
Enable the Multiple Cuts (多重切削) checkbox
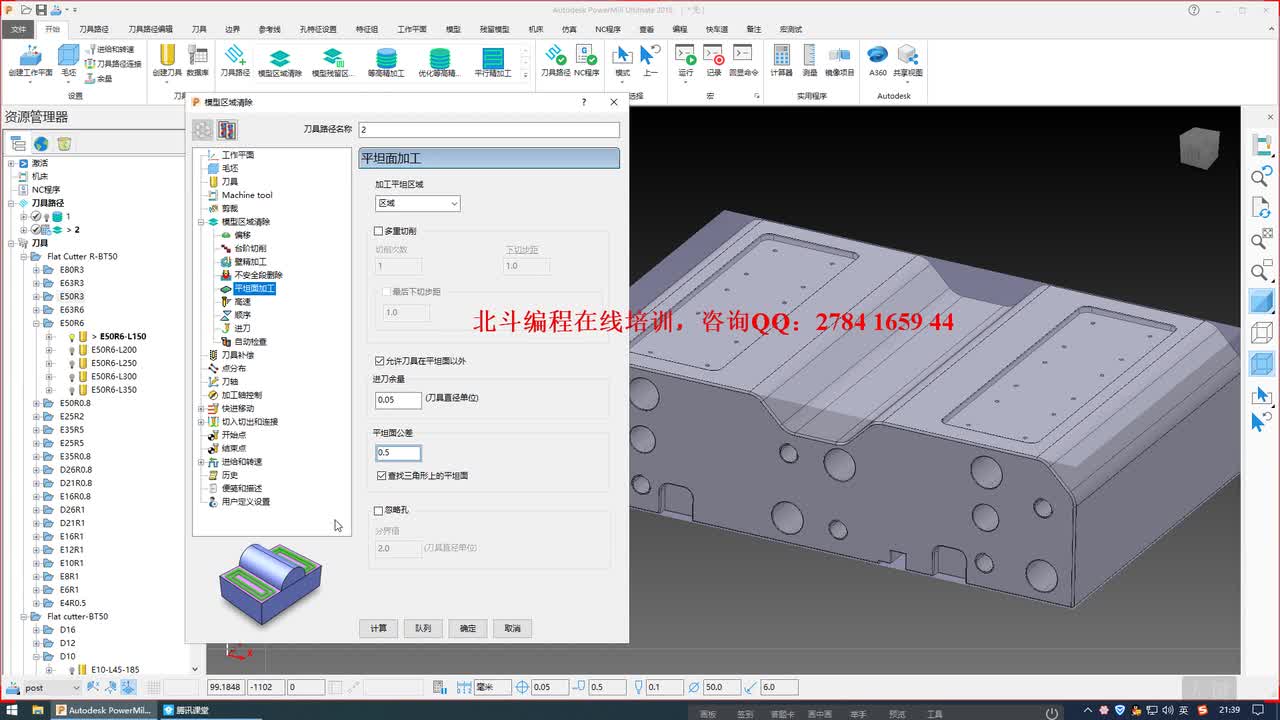378,231
